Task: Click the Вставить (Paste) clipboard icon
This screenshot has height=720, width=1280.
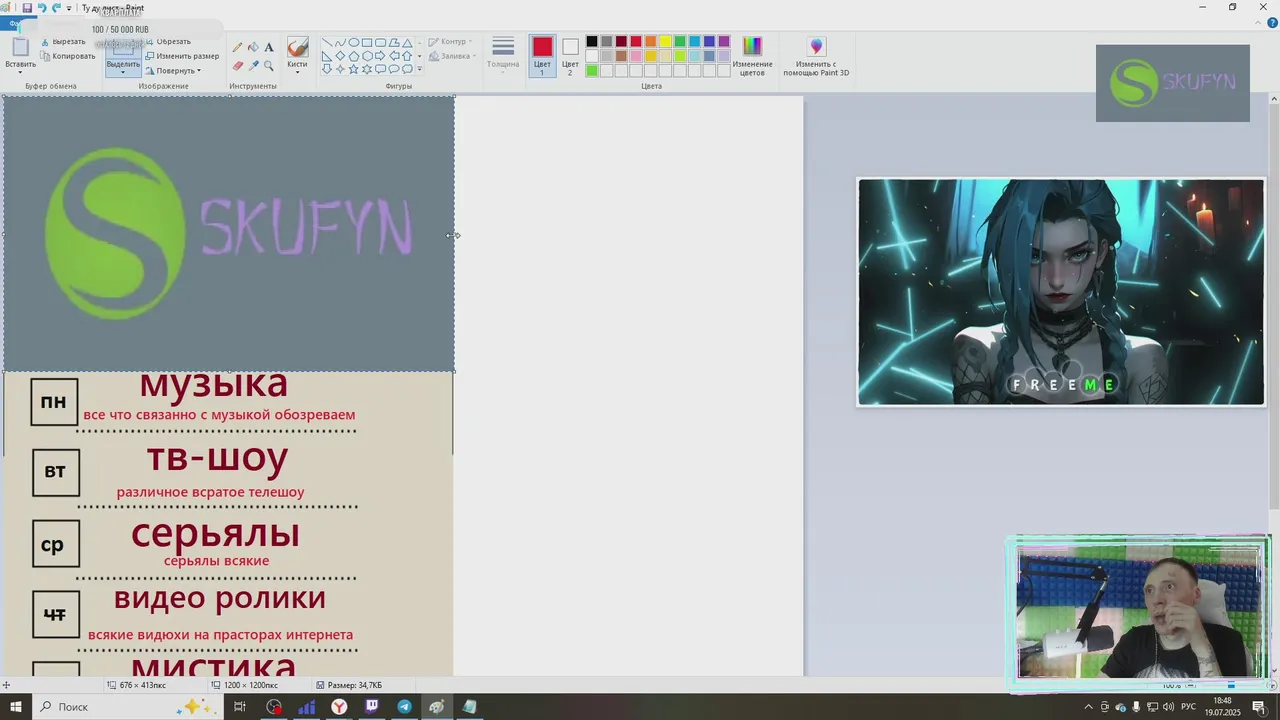Action: point(20,47)
